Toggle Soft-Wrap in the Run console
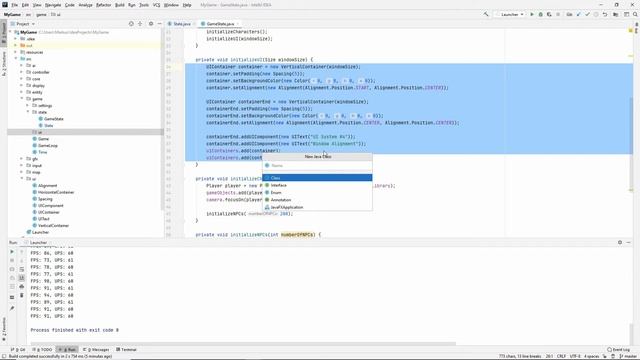The image size is (640, 360). [22, 269]
